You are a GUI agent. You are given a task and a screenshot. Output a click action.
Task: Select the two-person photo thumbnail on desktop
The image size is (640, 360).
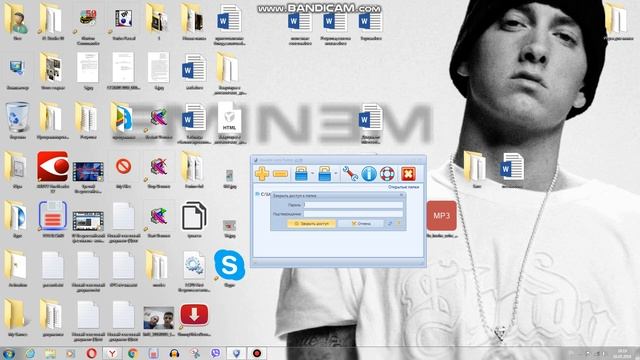point(159,318)
